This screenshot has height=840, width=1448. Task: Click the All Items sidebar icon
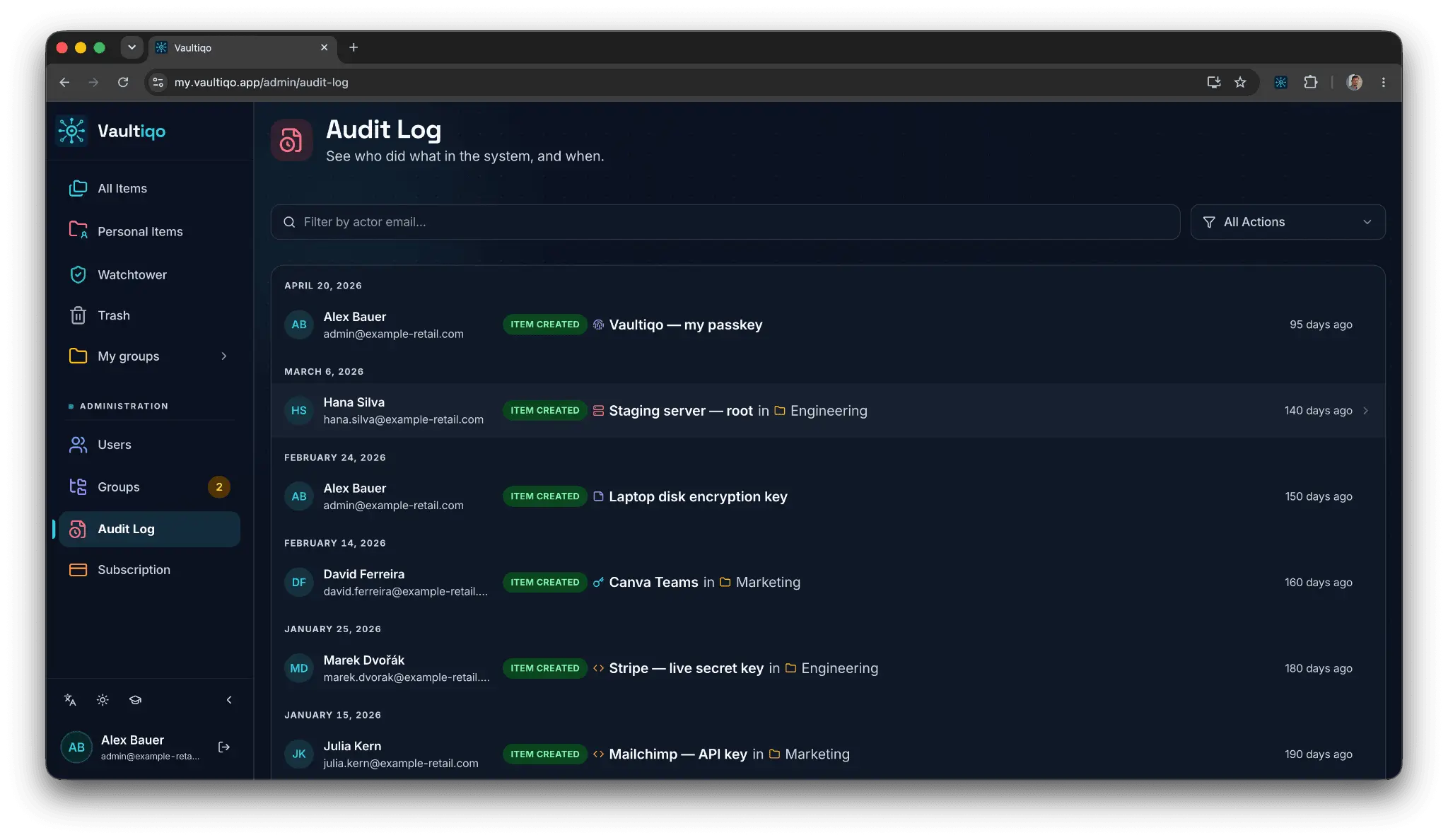78,188
